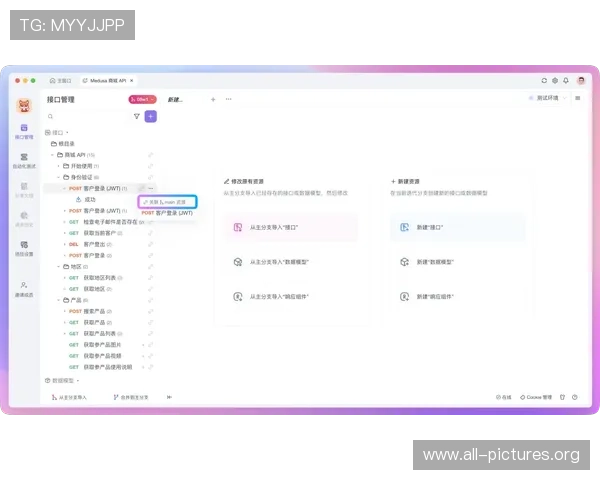600x480 pixels.
Task: Open the settings gear in top bar
Action: pyautogui.click(x=555, y=80)
